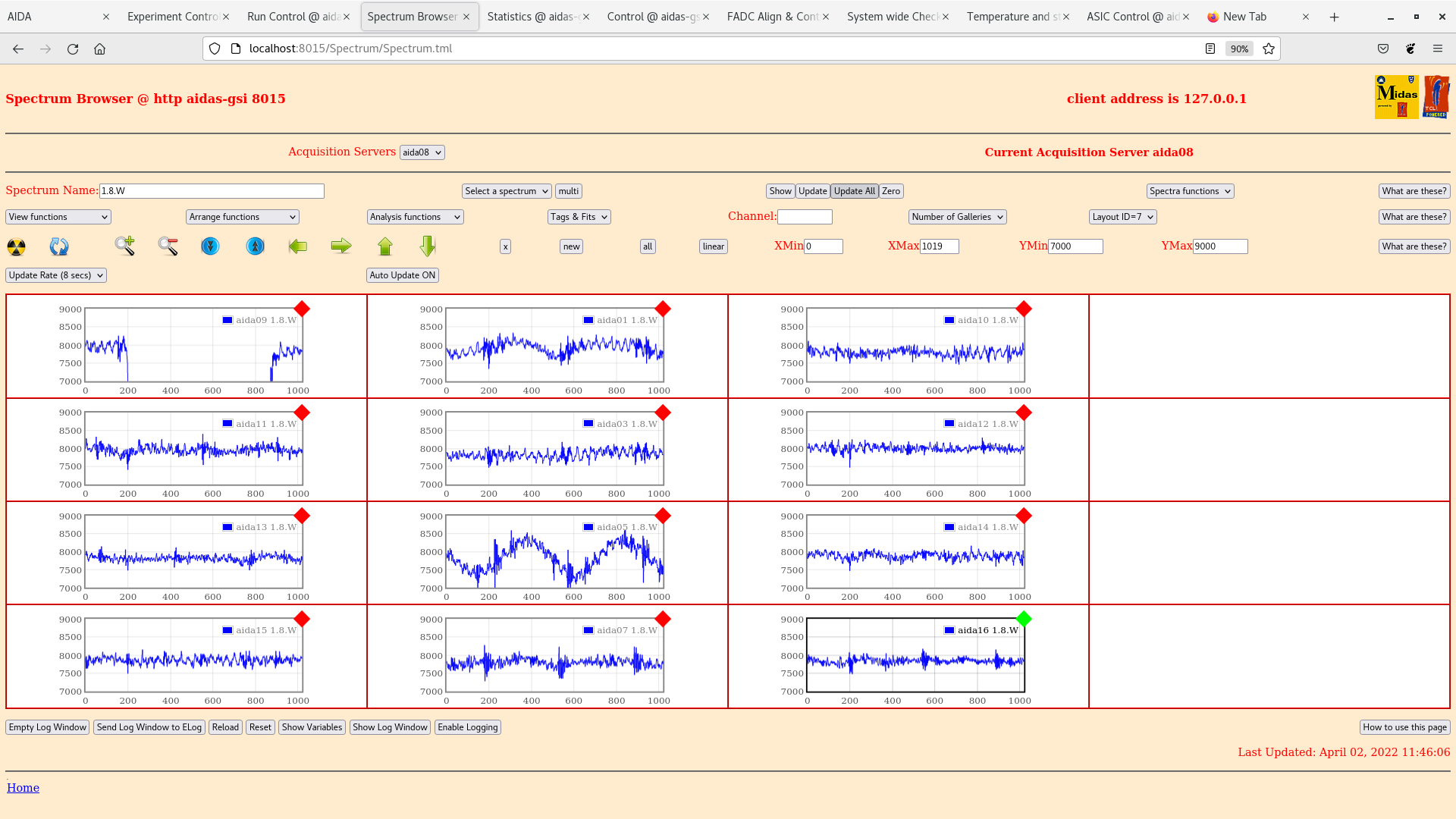This screenshot has height=819, width=1456.
Task: Toggle the Auto Update ON button
Action: (402, 275)
